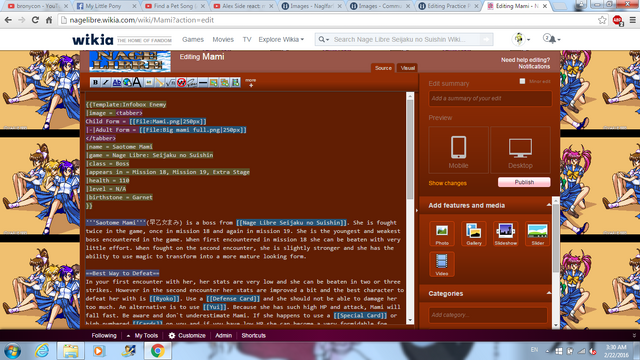
Task: Insert signature toolbar icon
Action: click(x=192, y=82)
